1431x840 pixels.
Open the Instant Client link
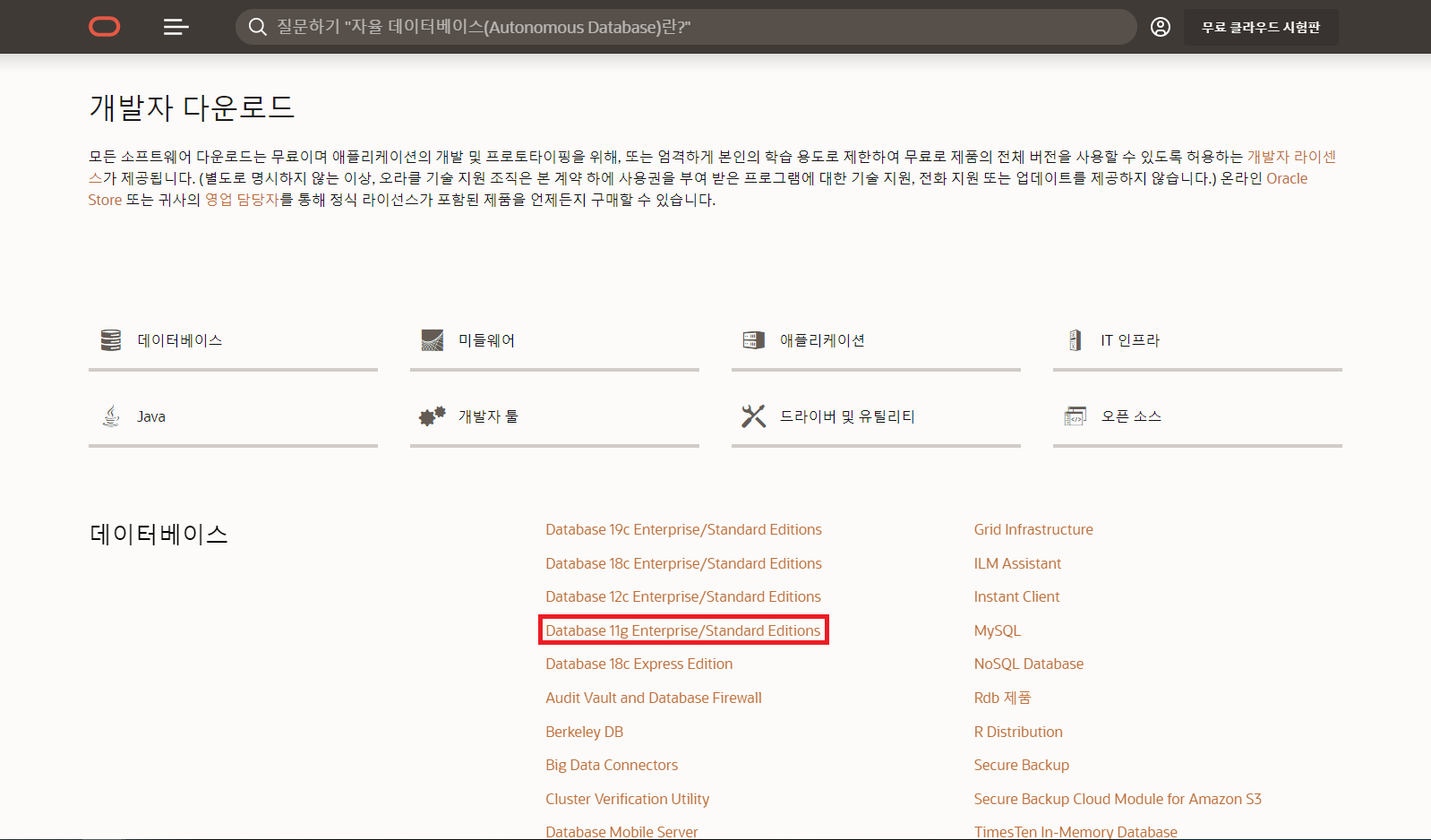pos(1016,596)
